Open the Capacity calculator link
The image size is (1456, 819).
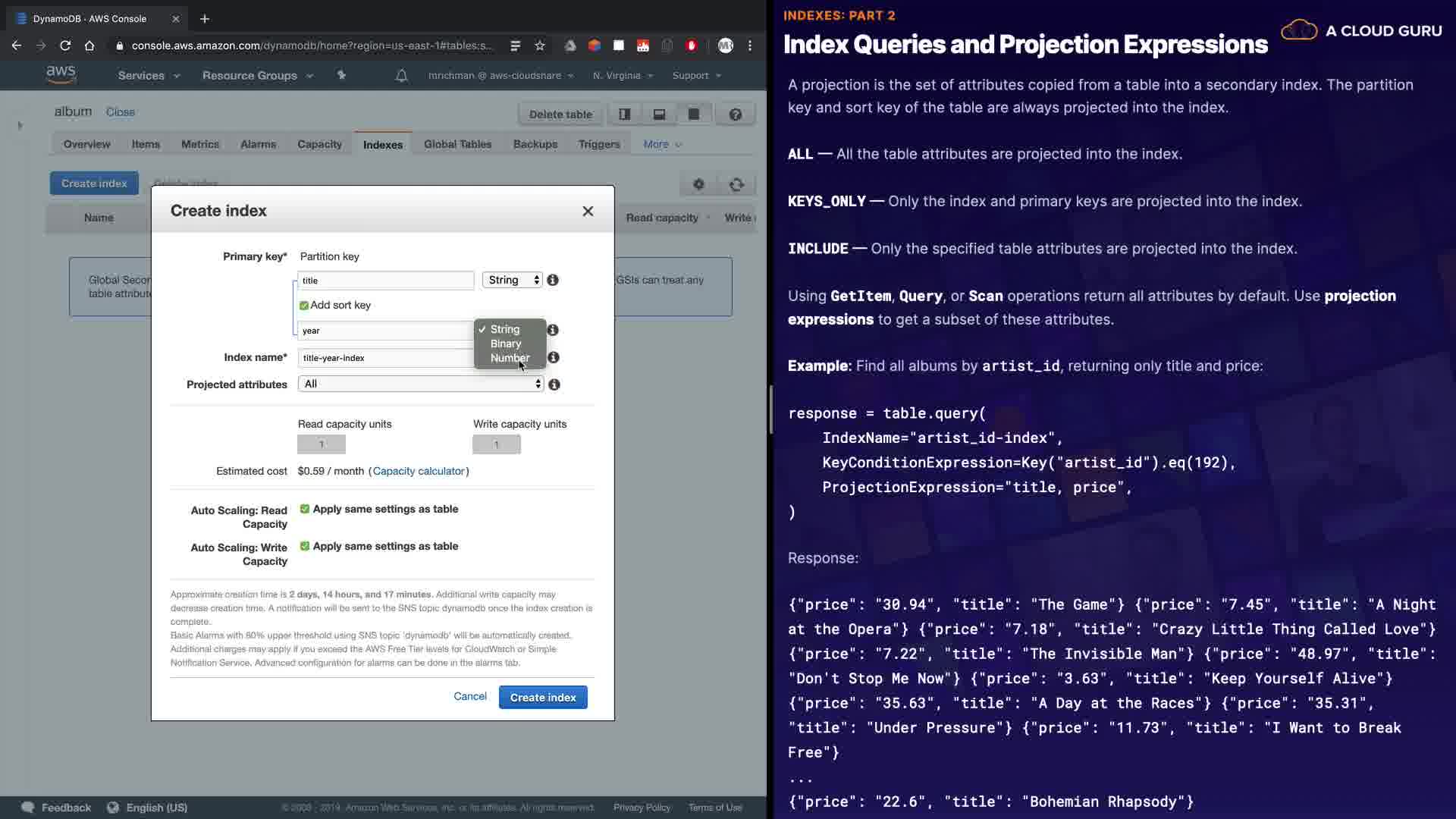point(419,471)
